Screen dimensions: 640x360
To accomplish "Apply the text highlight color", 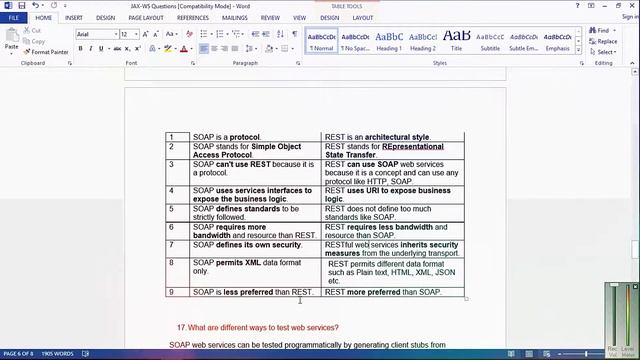I will (x=168, y=49).
